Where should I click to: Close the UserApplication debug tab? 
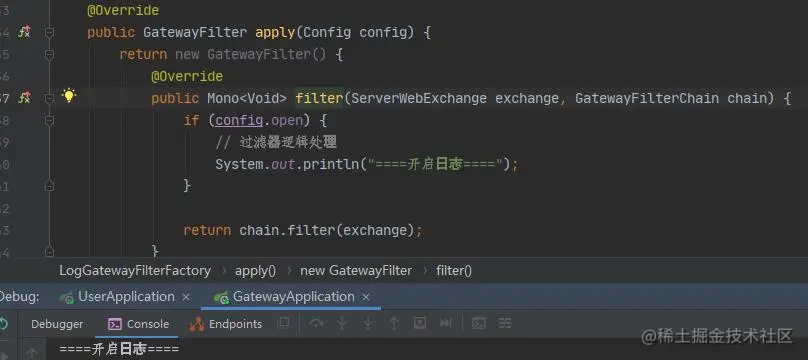[x=187, y=298]
